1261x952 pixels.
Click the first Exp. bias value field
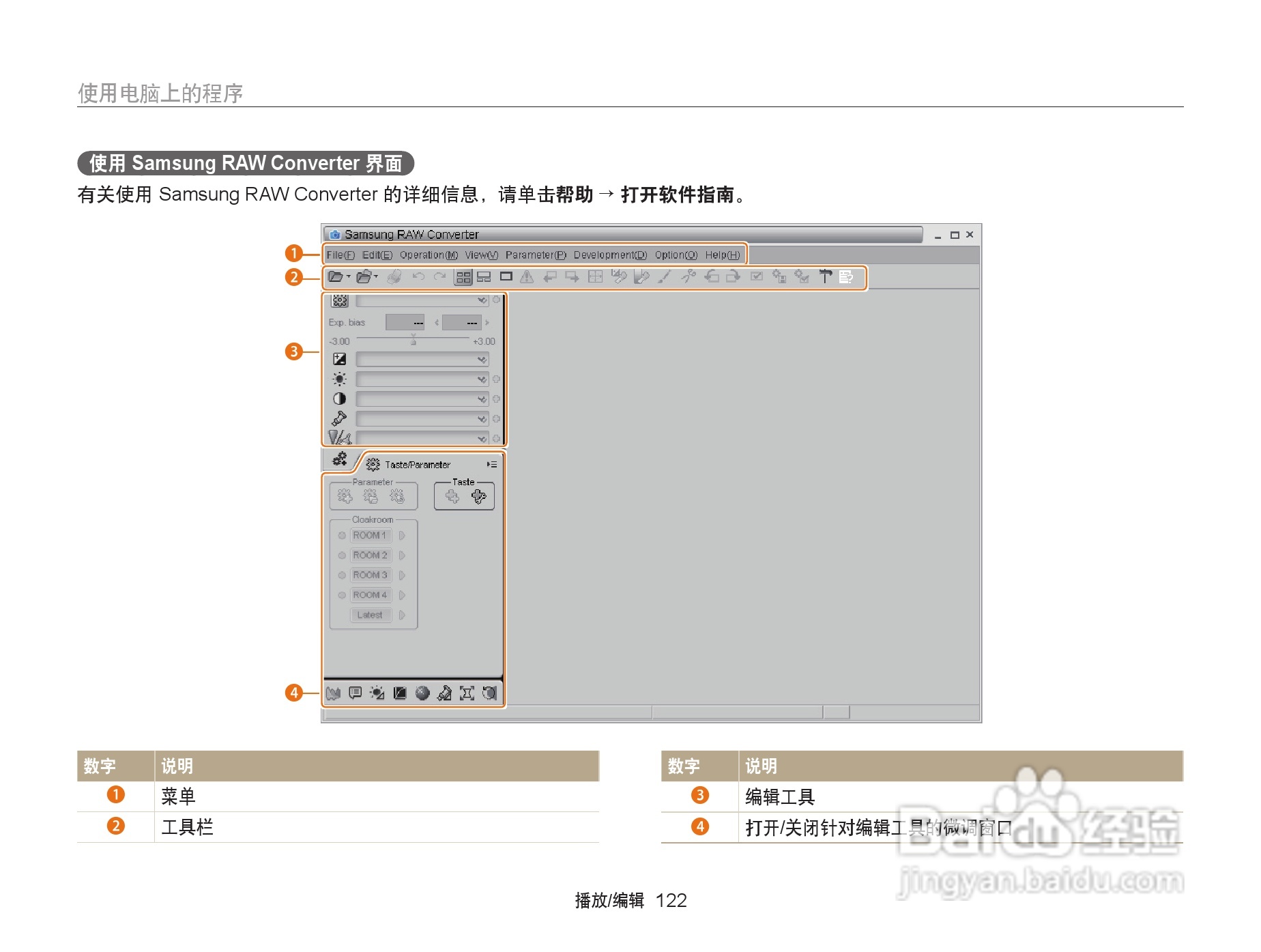[405, 322]
